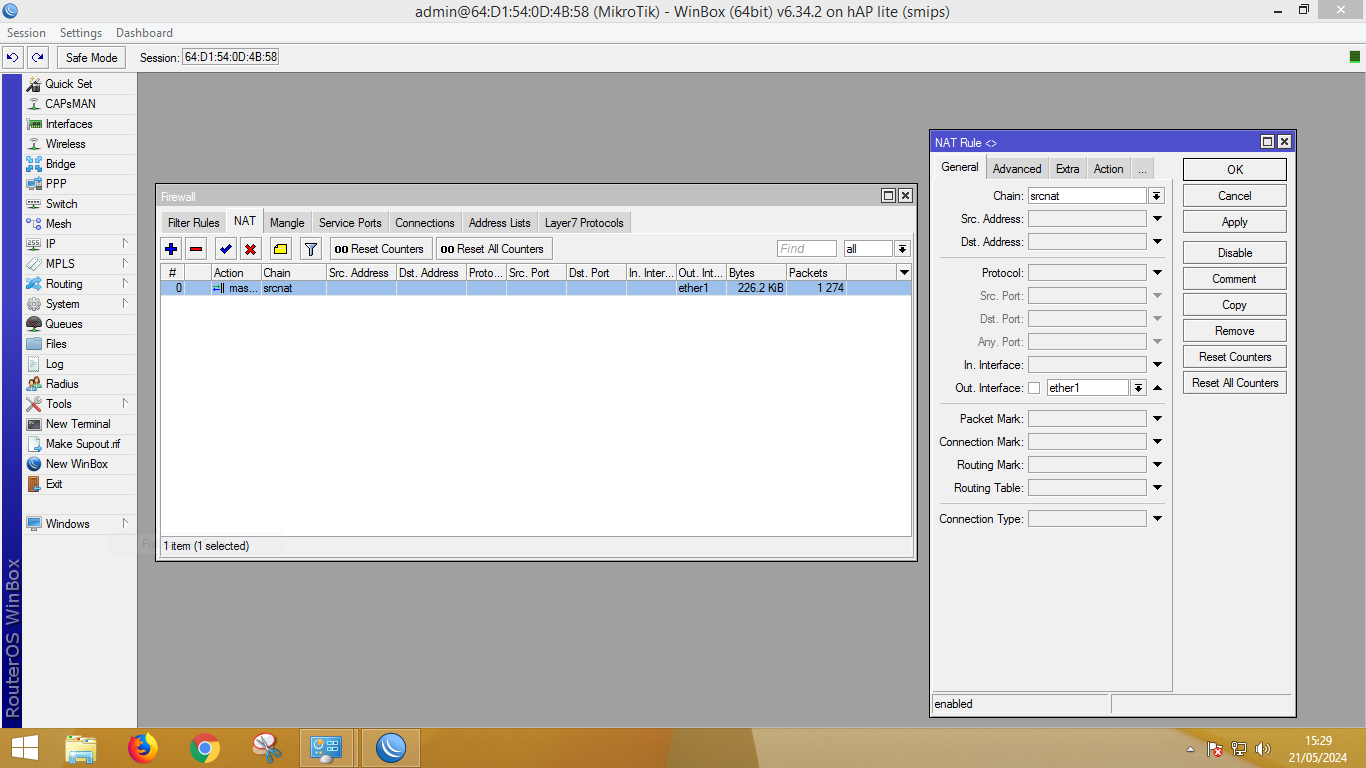Open Firefox from the Windows taskbar
The width and height of the screenshot is (1366, 768).
point(143,748)
